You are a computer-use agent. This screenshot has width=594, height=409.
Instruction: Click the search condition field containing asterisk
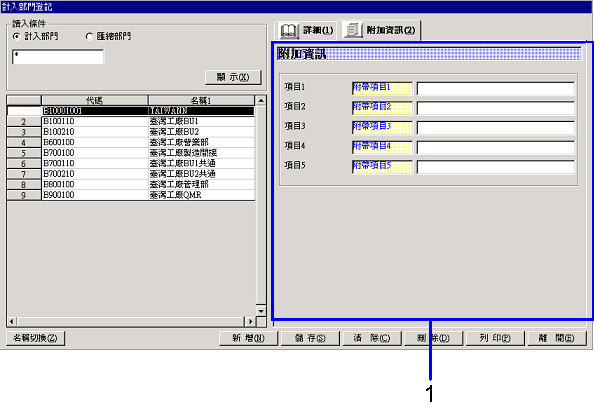58,57
